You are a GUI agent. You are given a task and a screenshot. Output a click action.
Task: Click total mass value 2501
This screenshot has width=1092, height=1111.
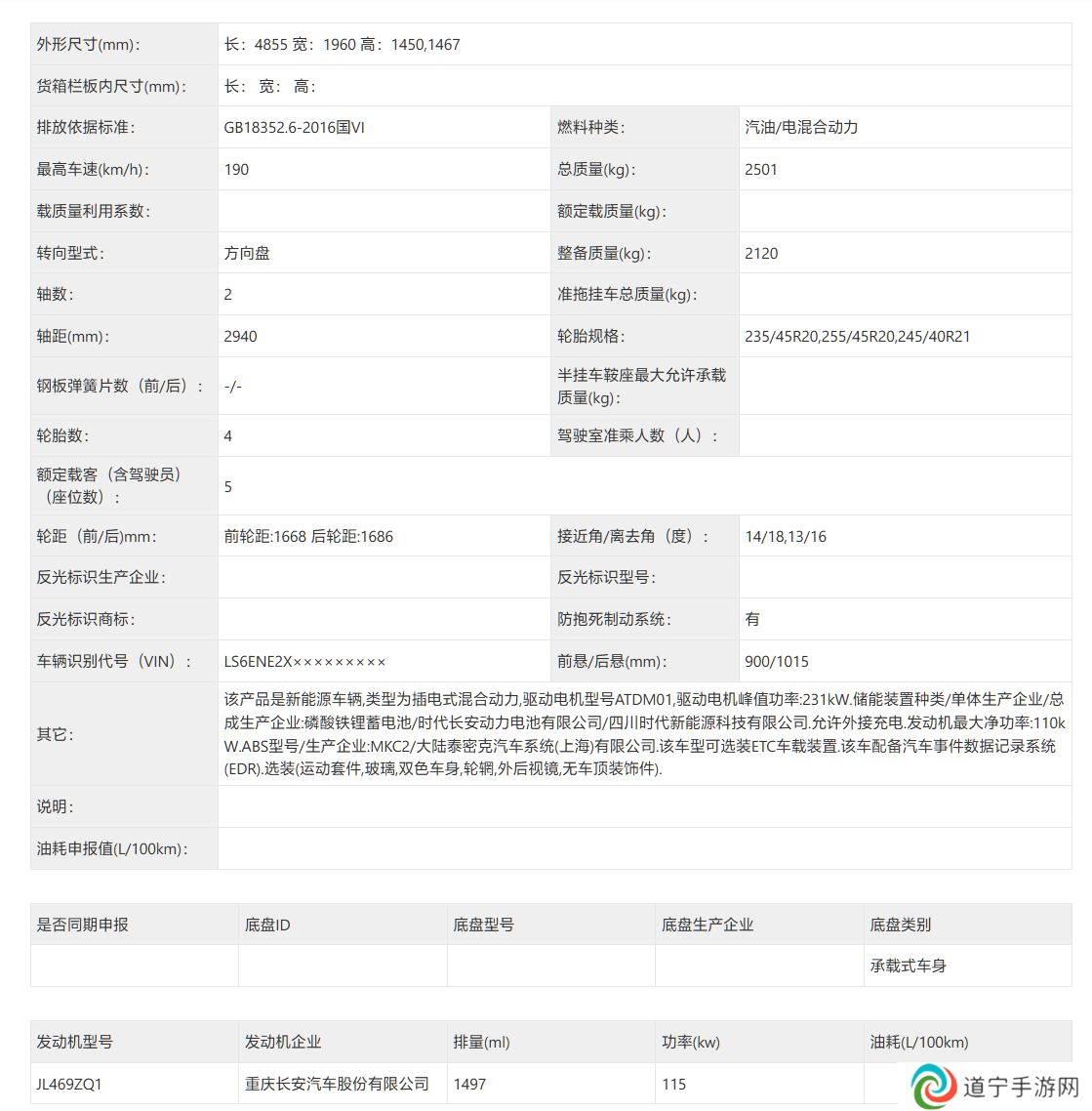760,169
